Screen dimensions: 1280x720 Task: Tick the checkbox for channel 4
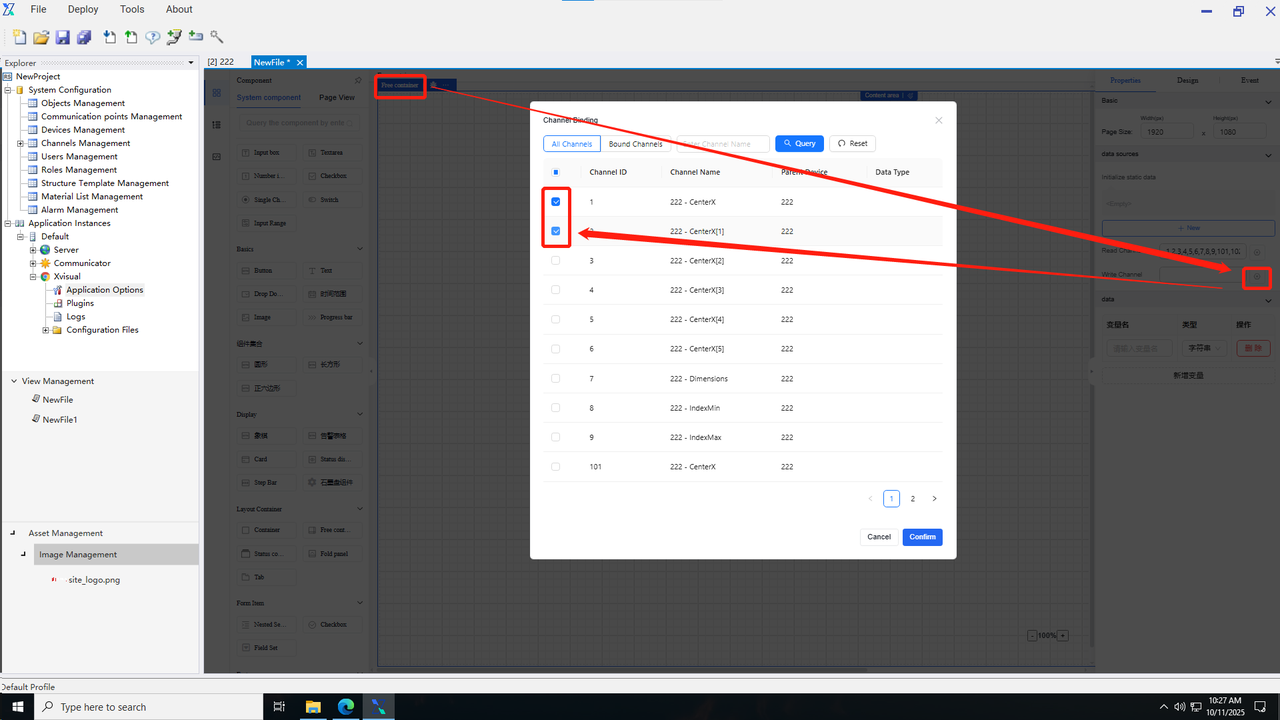pyautogui.click(x=556, y=290)
